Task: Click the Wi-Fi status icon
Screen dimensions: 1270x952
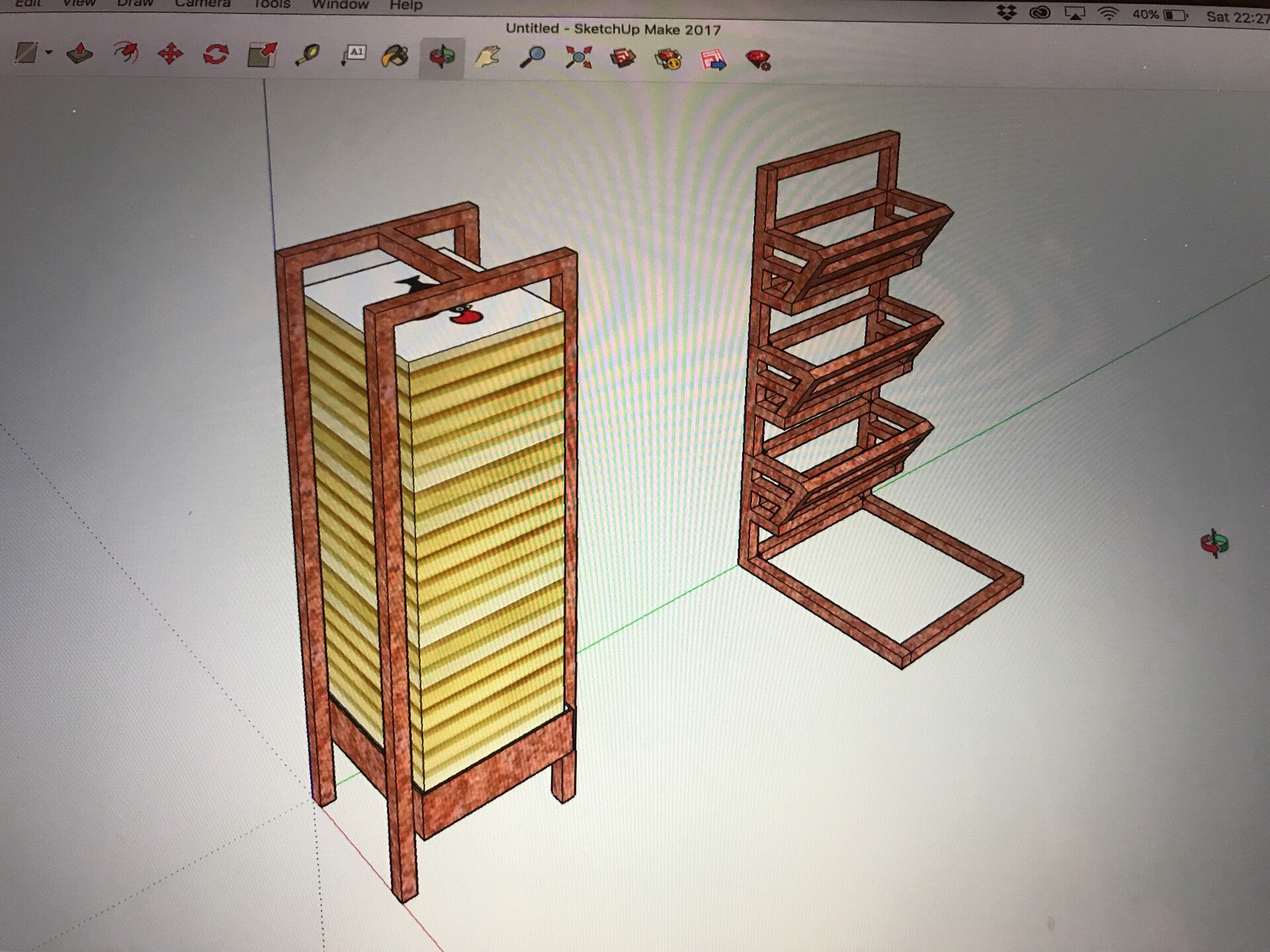Action: pos(1108,14)
